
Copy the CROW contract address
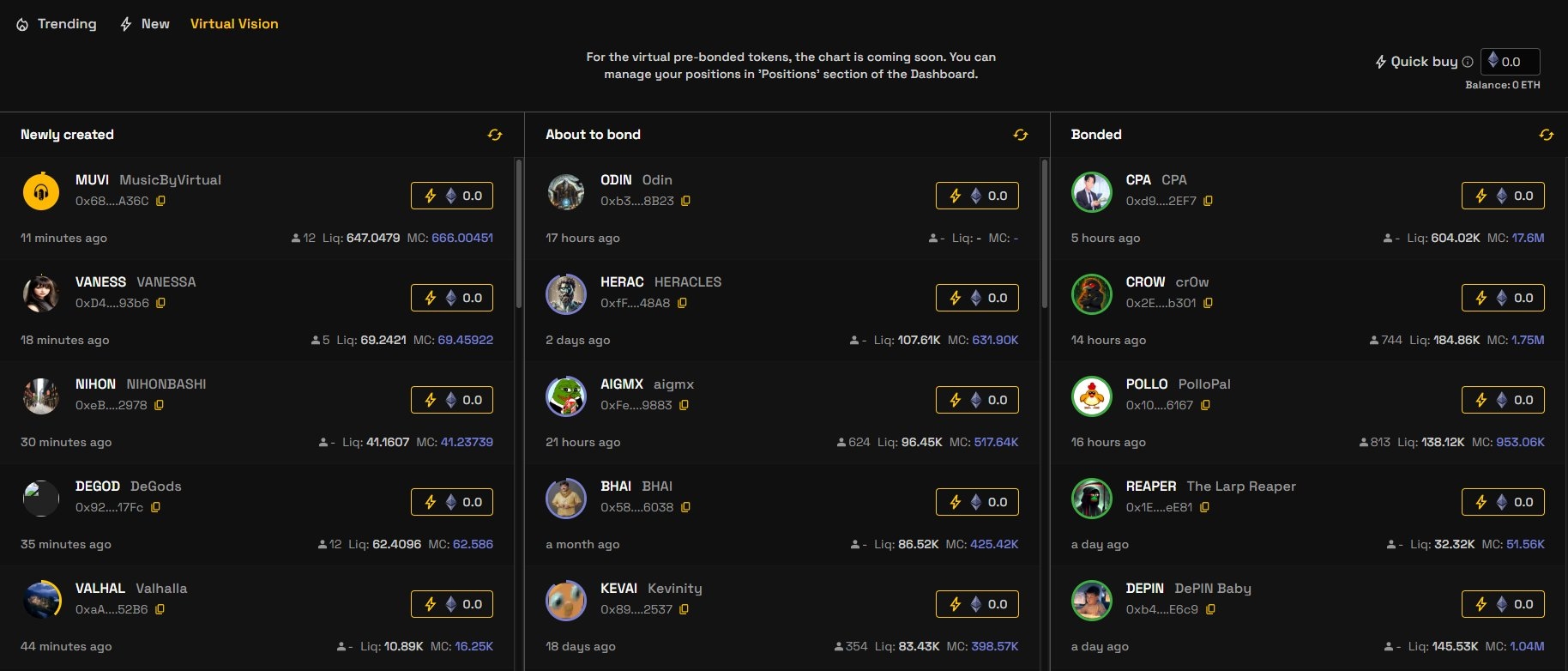1208,303
